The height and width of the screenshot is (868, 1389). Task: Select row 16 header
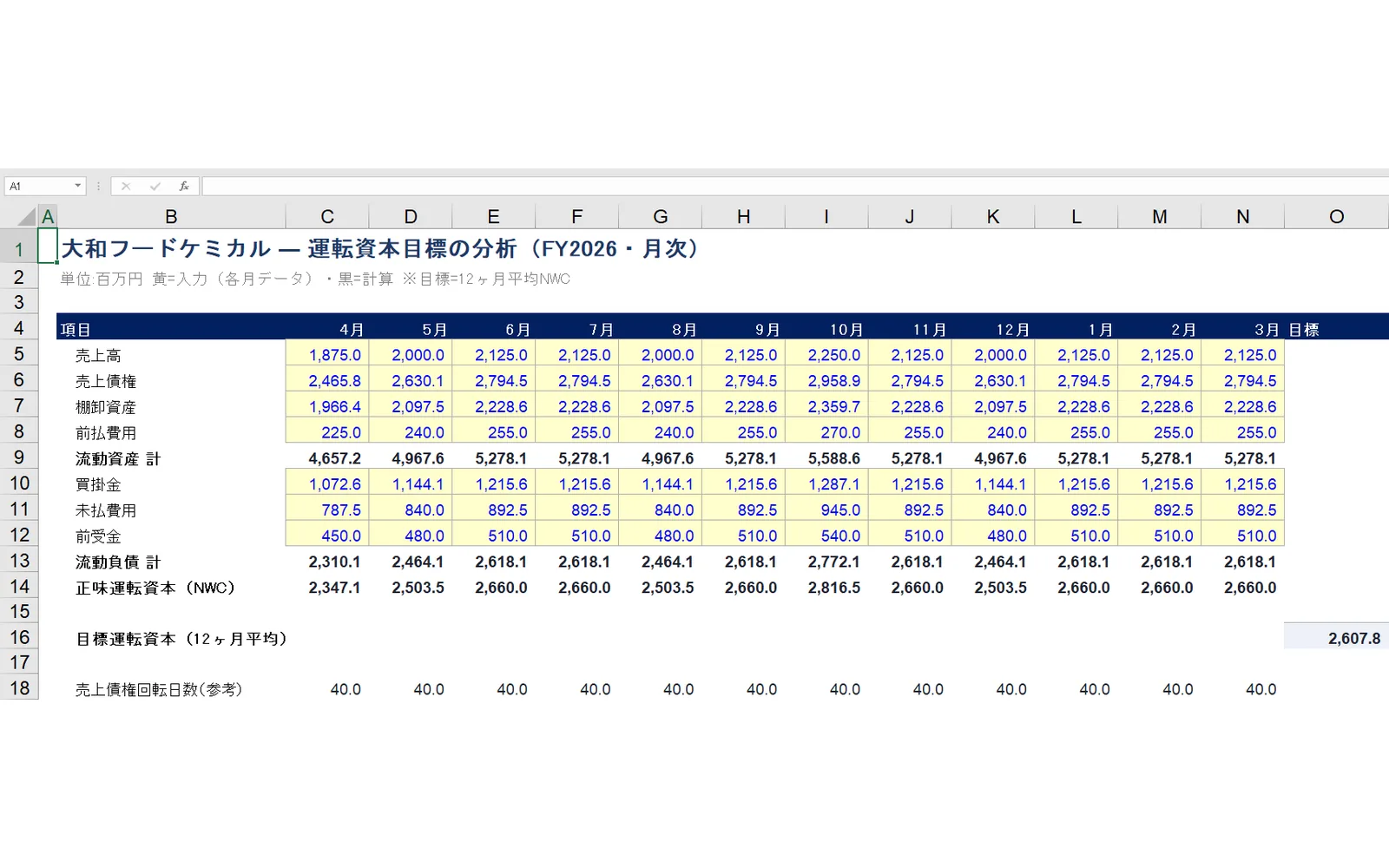pos(19,638)
